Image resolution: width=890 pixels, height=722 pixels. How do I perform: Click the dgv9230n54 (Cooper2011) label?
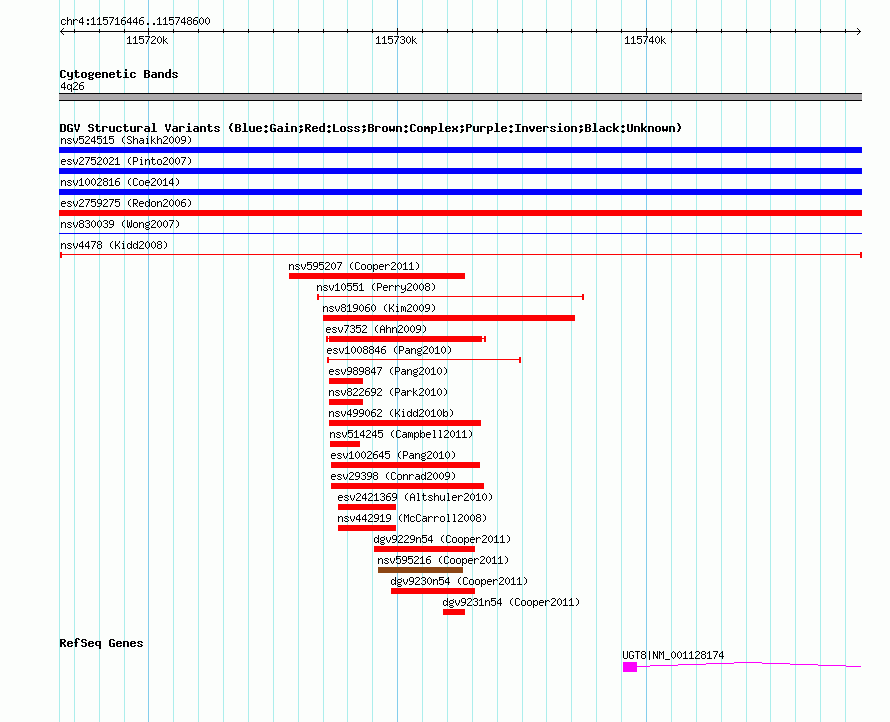pos(459,581)
